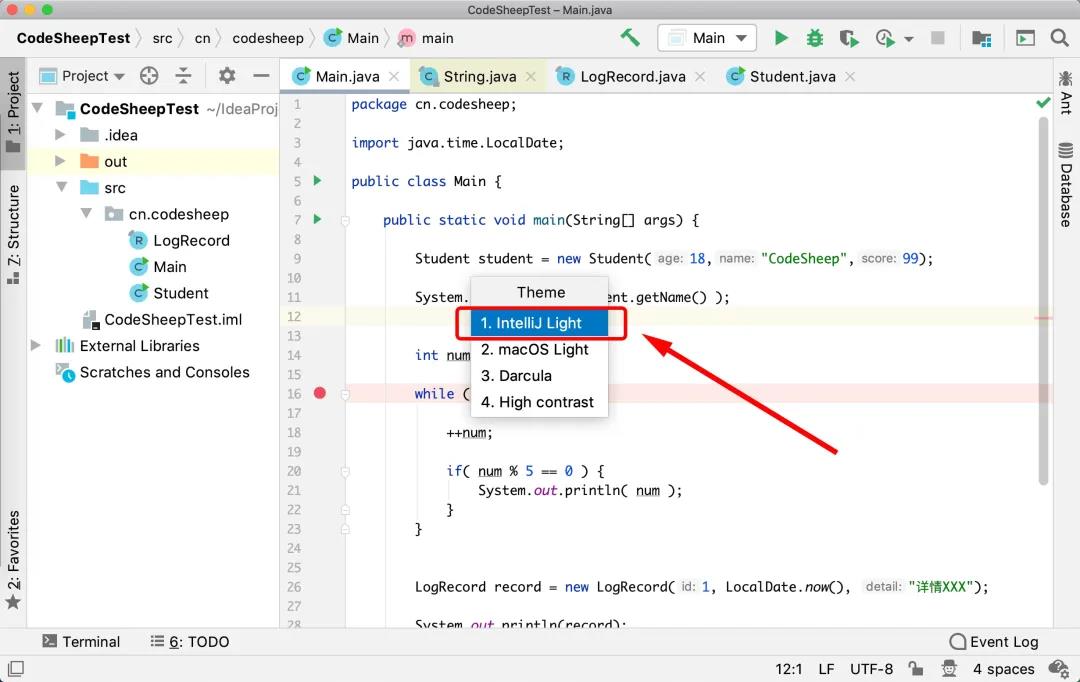Toggle read-only lock icon in status bar

click(x=915, y=668)
